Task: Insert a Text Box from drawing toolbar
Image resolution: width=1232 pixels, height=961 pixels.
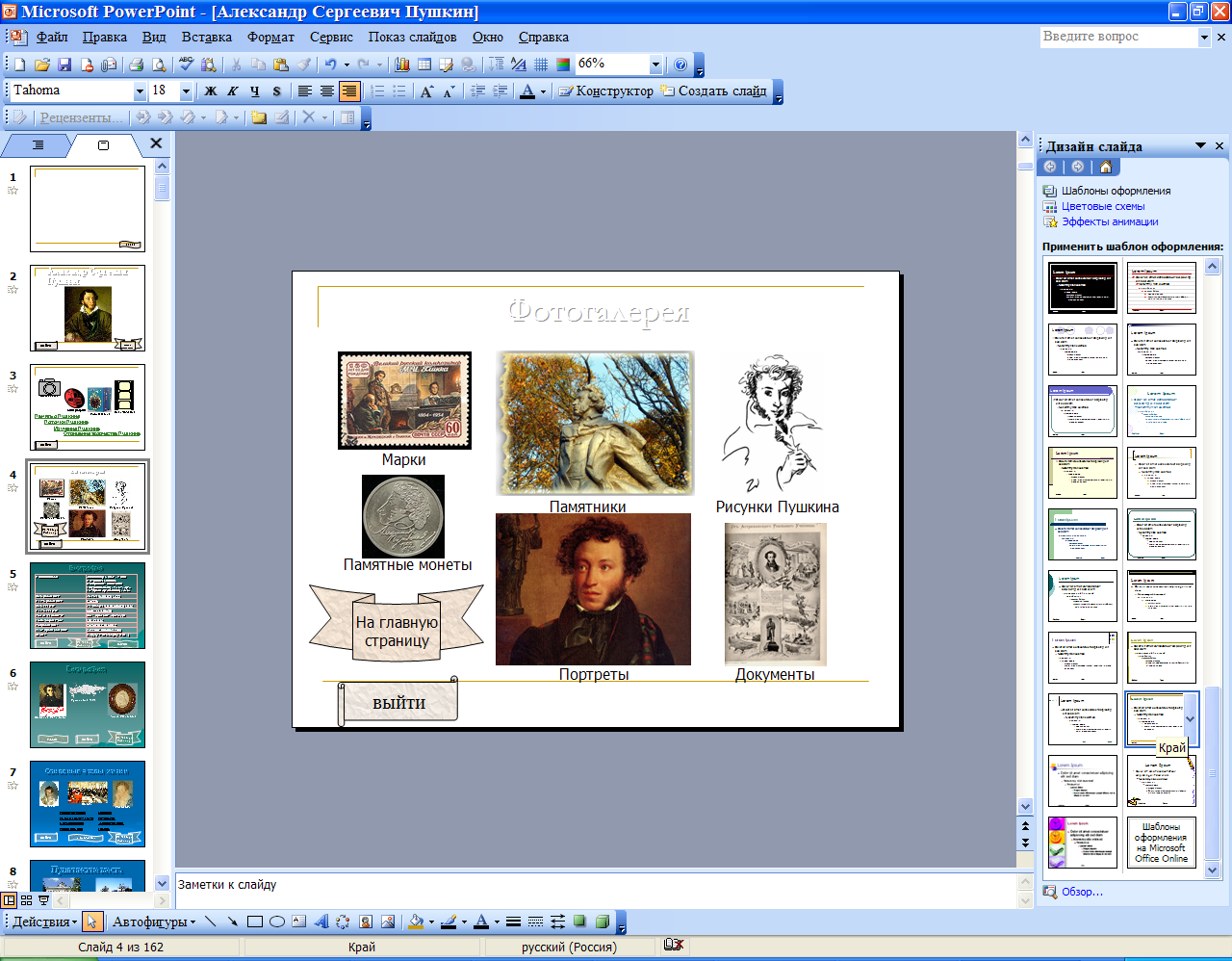Action: click(299, 922)
